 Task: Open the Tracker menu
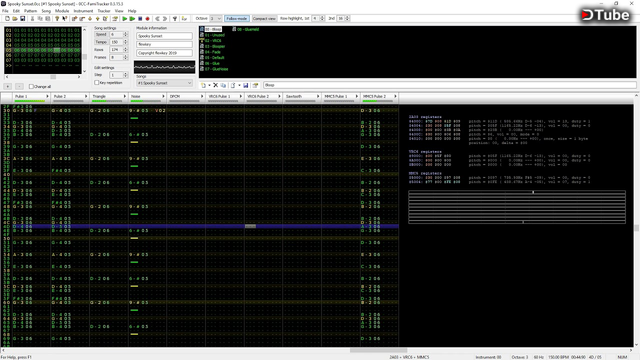click(x=104, y=11)
